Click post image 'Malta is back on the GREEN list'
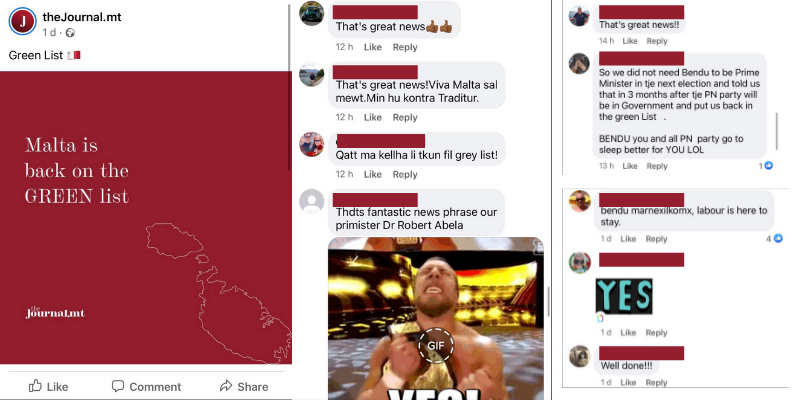 coord(146,217)
